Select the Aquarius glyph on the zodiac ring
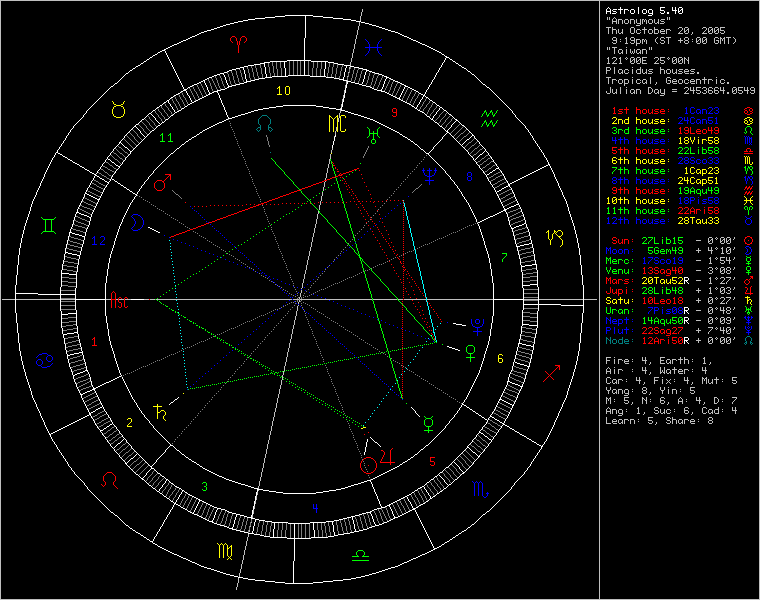The width and height of the screenshot is (760, 600). click(x=489, y=119)
